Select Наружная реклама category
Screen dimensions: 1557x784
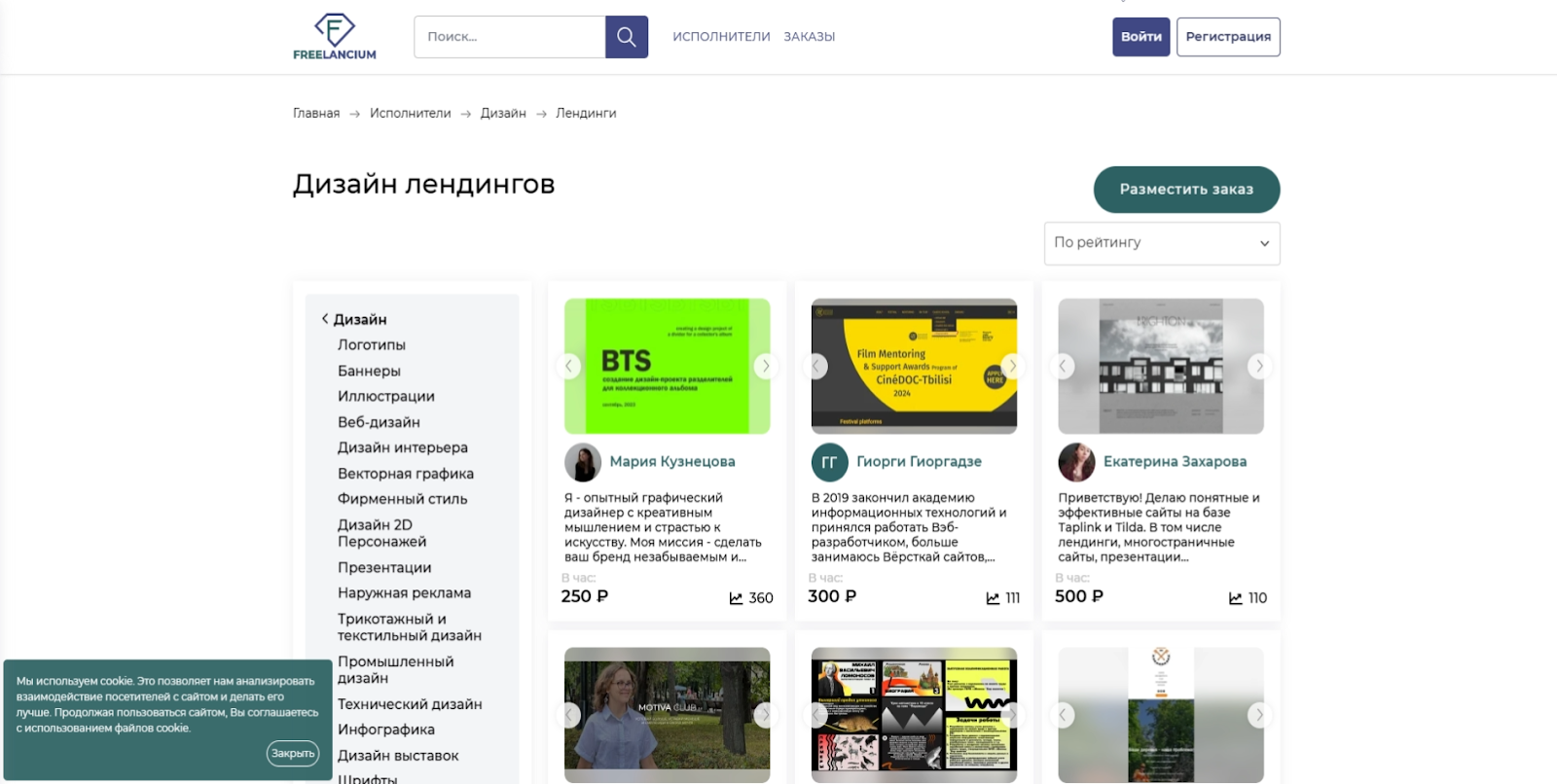(405, 593)
